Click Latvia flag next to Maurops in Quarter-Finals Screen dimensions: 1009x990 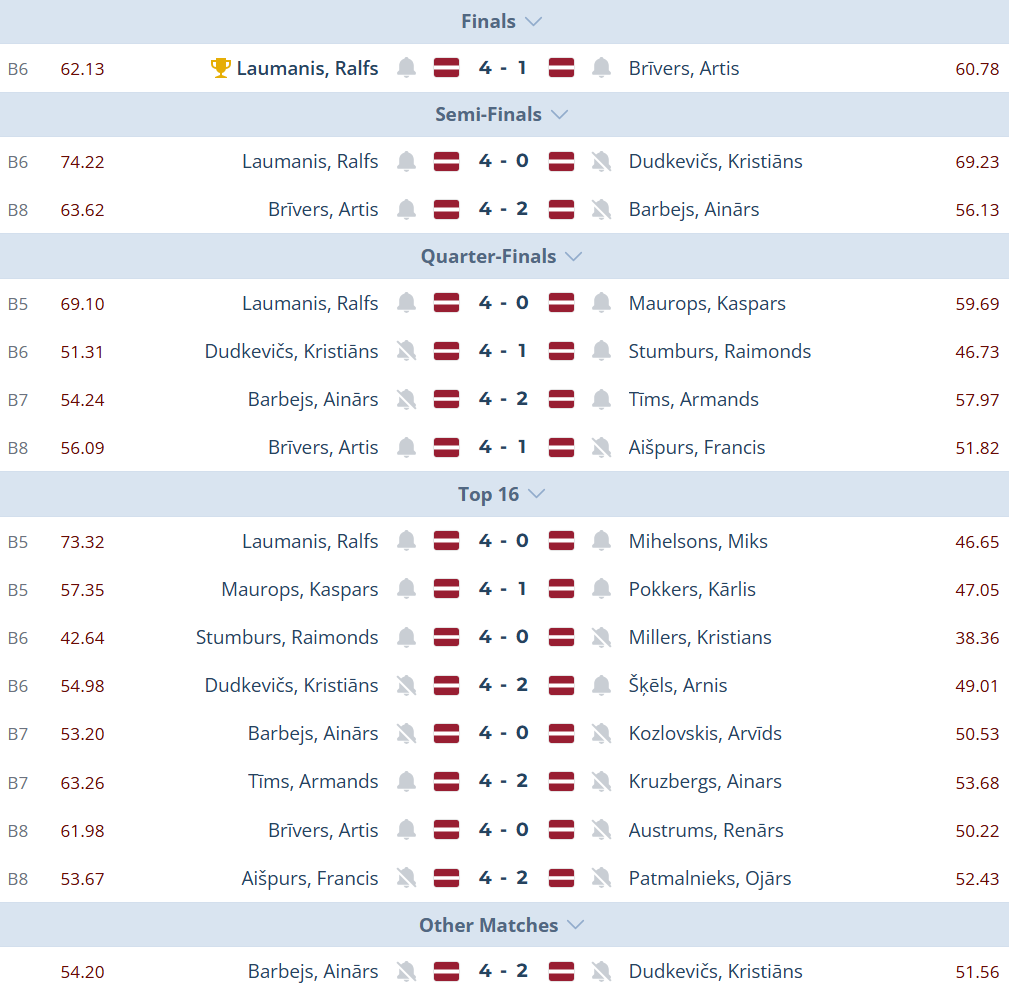561,303
